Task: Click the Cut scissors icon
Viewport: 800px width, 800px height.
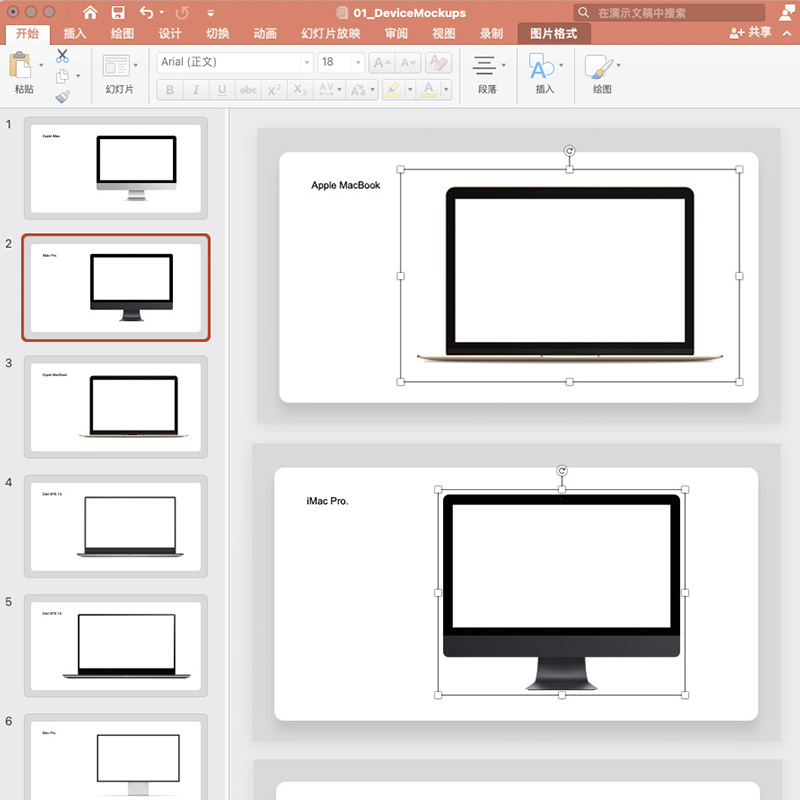Action: click(62, 56)
